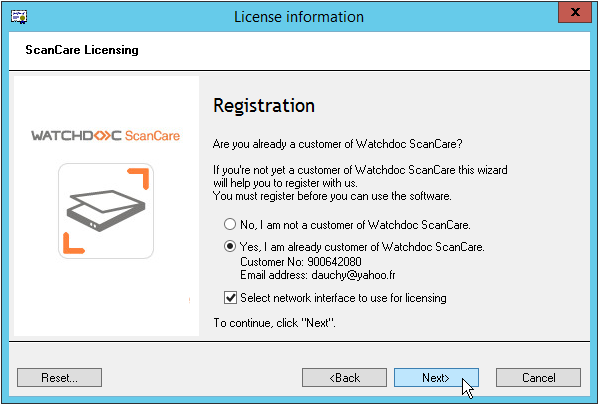Uncheck Select network interface for licensing checkbox

[x=230, y=298]
